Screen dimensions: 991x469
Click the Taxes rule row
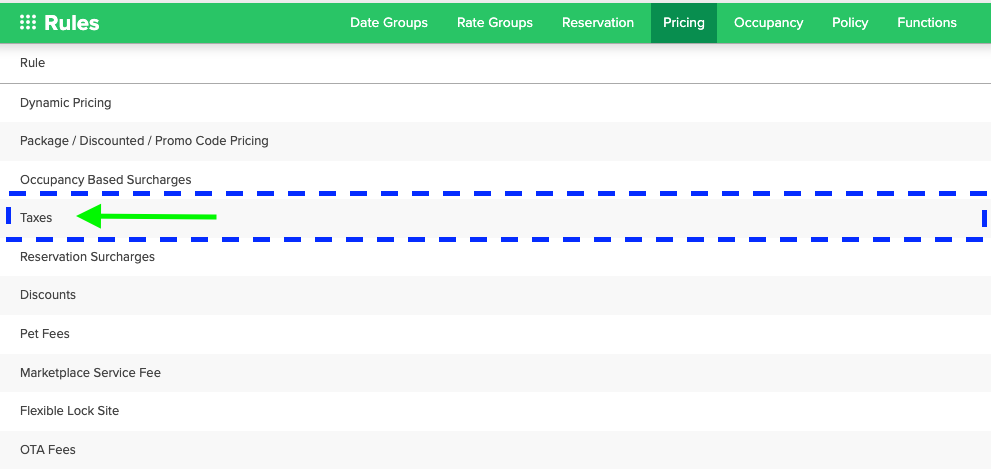36,217
